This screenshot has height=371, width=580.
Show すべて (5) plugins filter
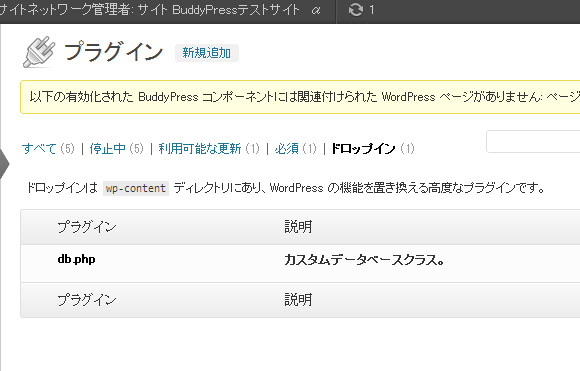pos(48,149)
